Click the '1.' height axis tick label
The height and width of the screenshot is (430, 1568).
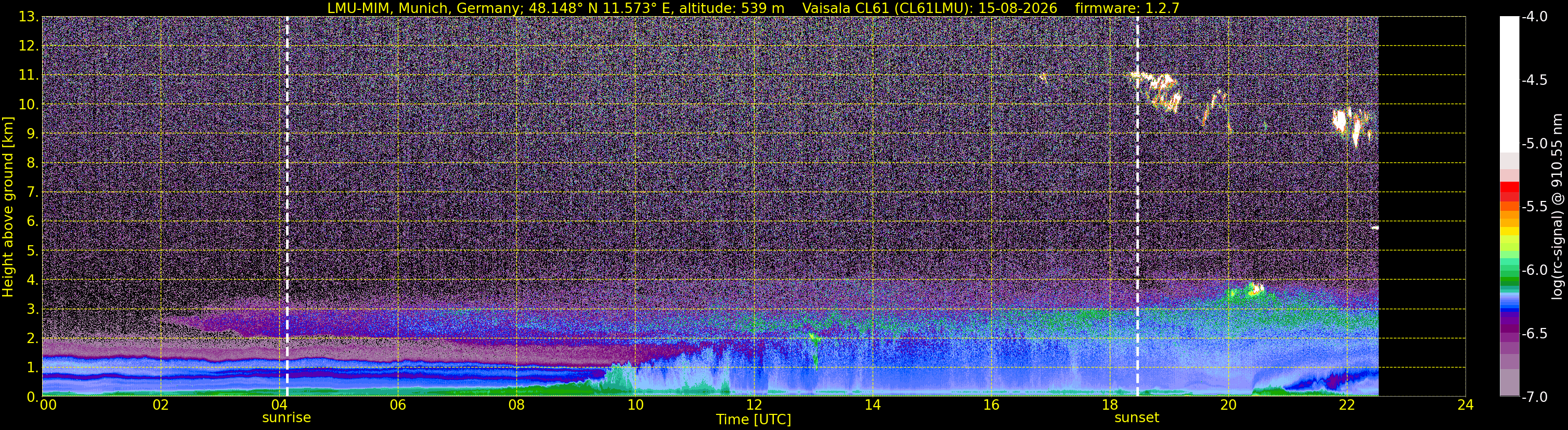(x=33, y=367)
